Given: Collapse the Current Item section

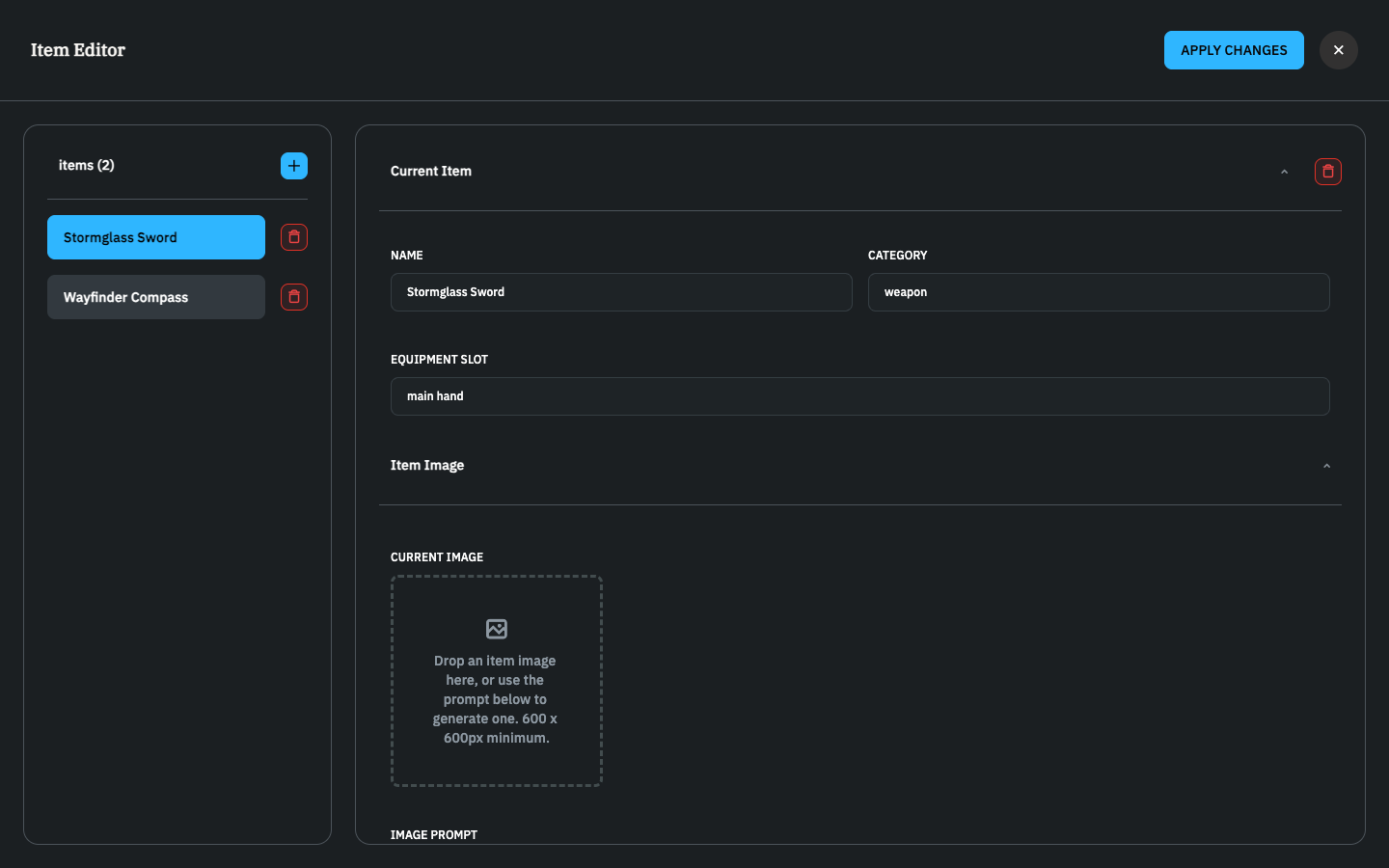Looking at the screenshot, I should pos(1284,172).
